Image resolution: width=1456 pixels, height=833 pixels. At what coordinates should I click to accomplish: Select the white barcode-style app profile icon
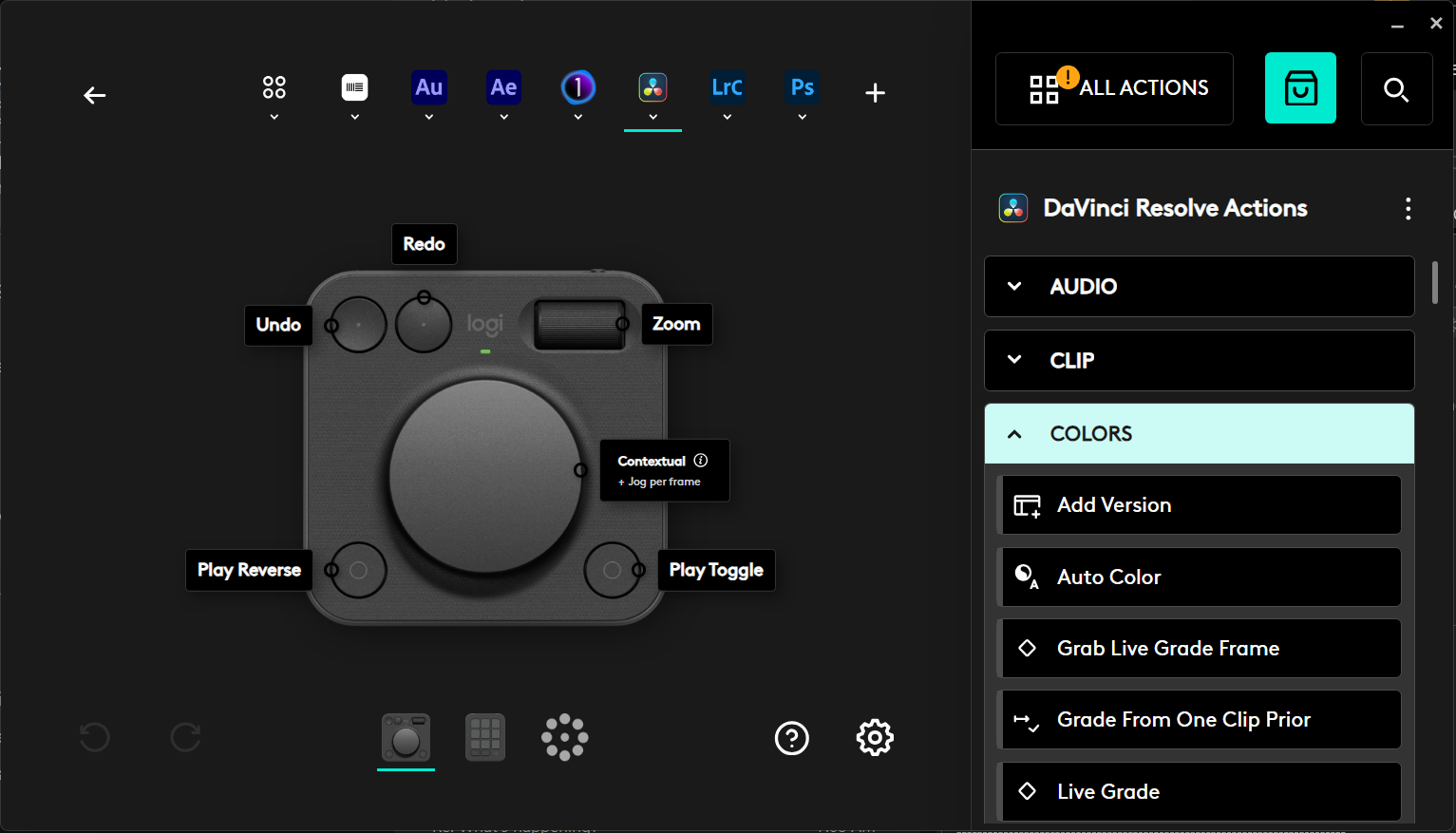(354, 87)
